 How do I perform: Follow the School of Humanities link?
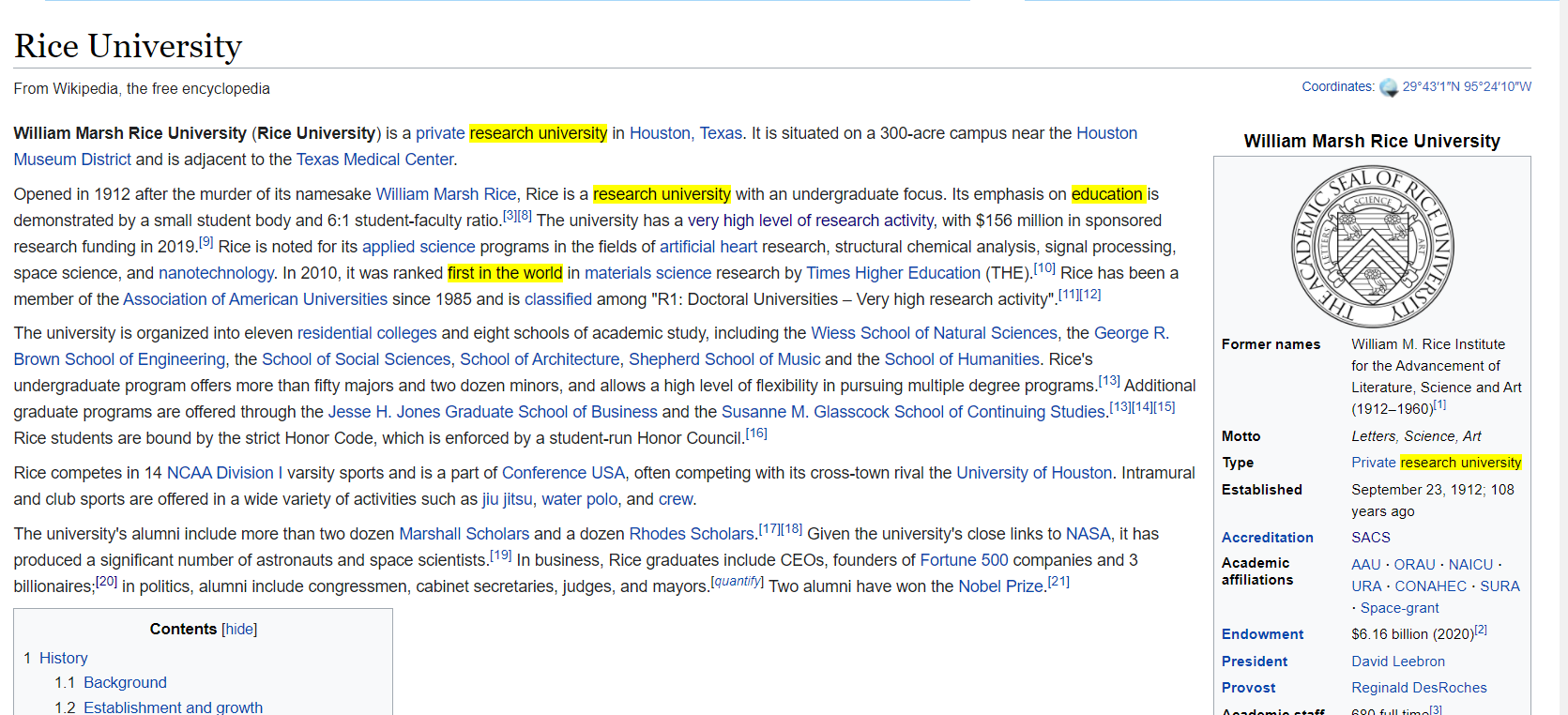[x=962, y=359]
